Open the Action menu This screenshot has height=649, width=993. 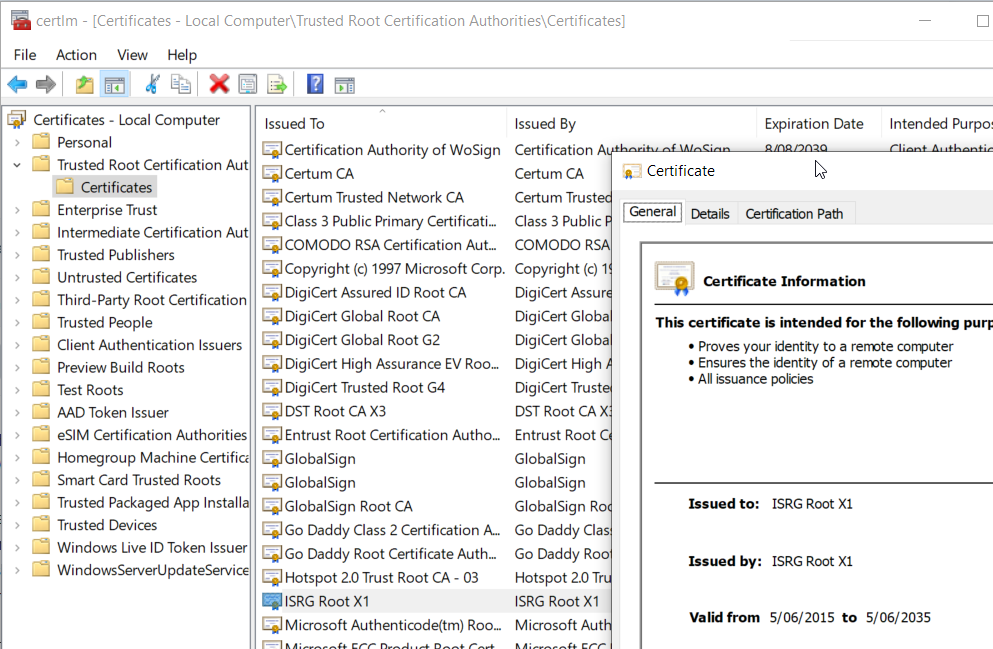click(x=76, y=55)
